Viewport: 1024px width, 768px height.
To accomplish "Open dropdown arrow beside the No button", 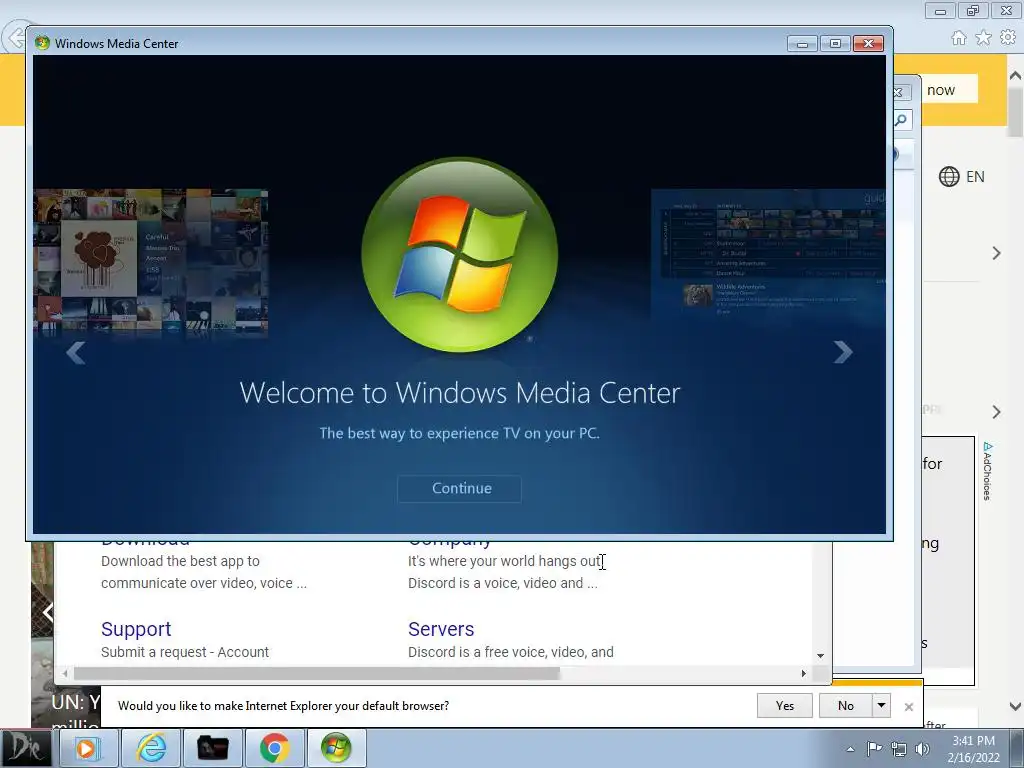I will 881,705.
